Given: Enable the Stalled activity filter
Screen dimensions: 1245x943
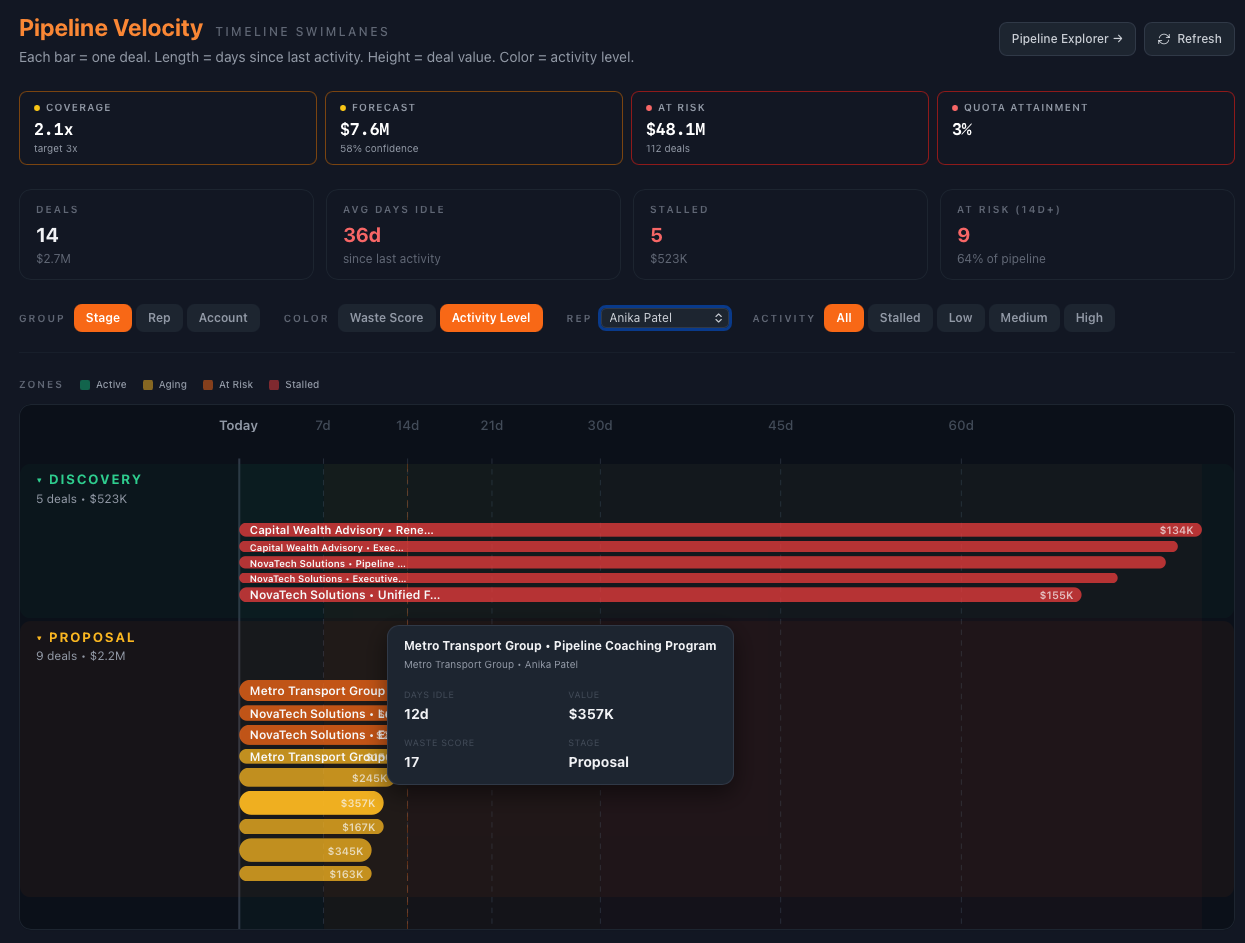Looking at the screenshot, I should (899, 318).
